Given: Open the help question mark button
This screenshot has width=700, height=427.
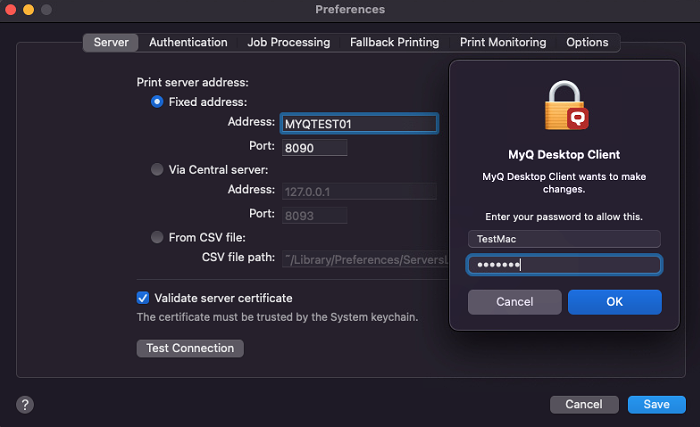Looking at the screenshot, I should [25, 404].
